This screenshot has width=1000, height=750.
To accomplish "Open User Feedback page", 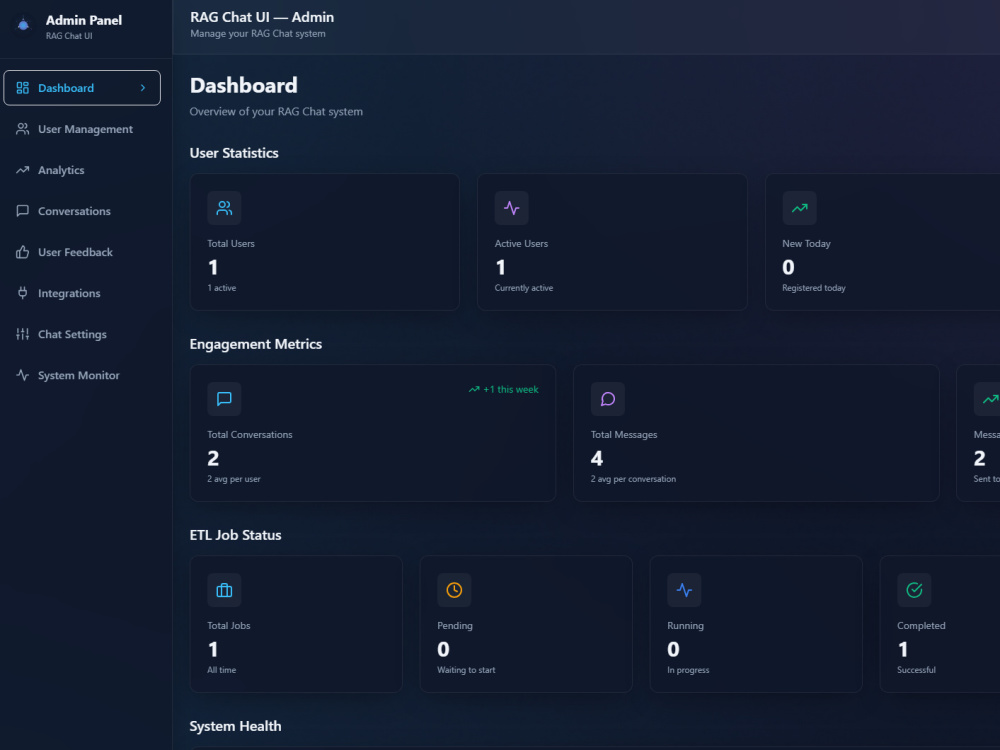I will [x=82, y=252].
